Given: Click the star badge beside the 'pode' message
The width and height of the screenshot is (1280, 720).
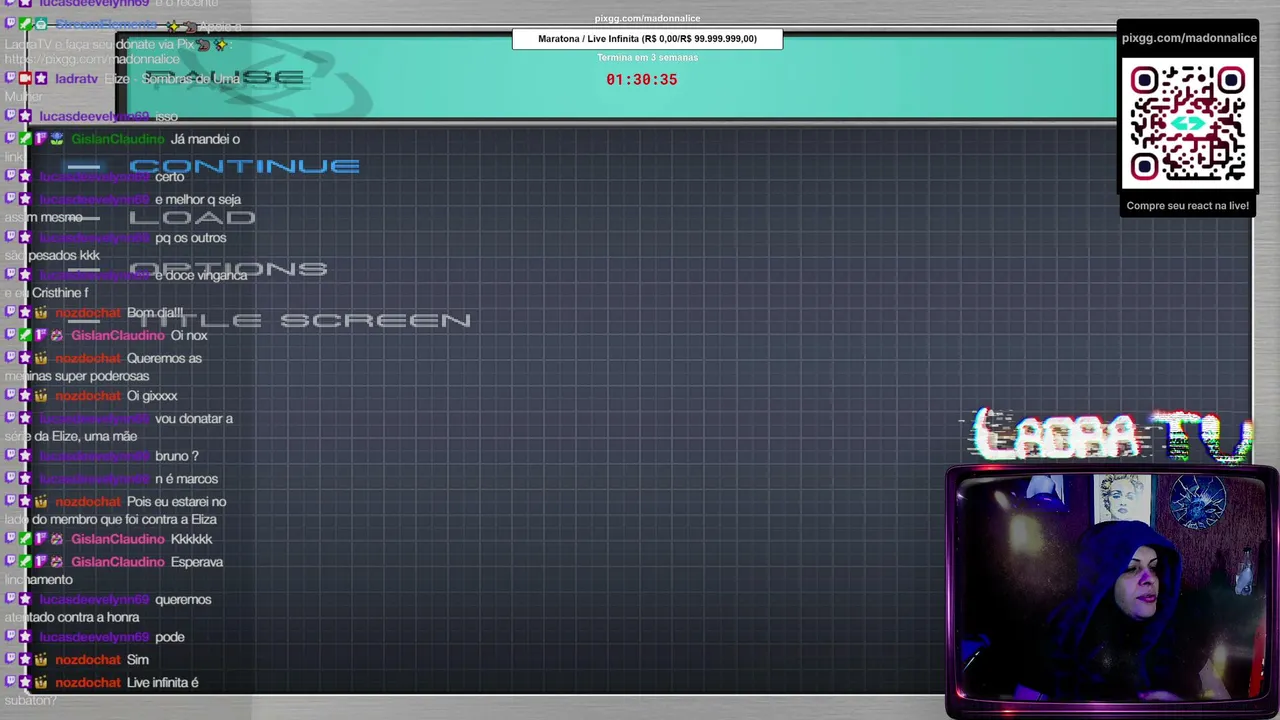Looking at the screenshot, I should (25, 637).
